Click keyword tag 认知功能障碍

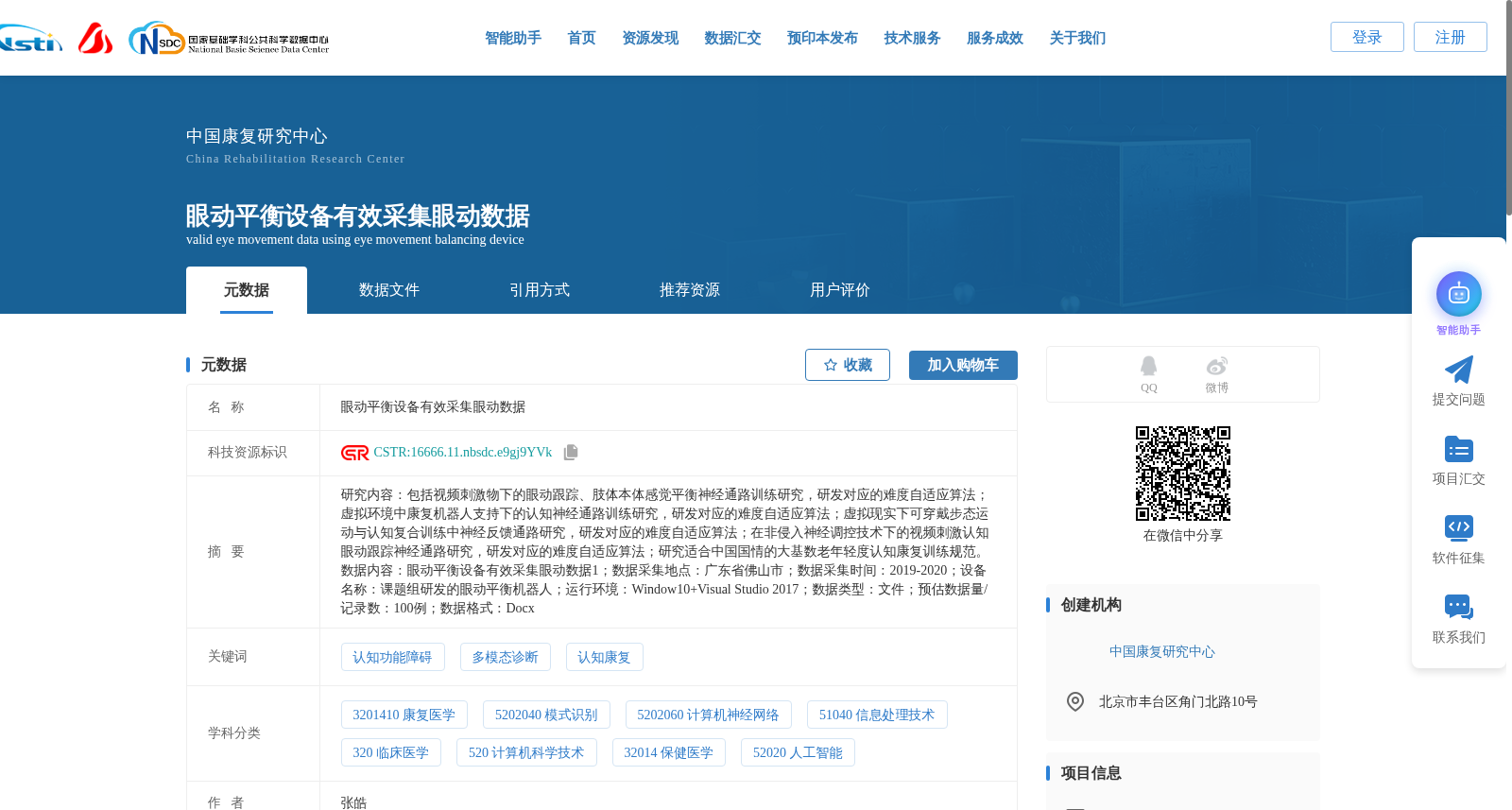392,657
